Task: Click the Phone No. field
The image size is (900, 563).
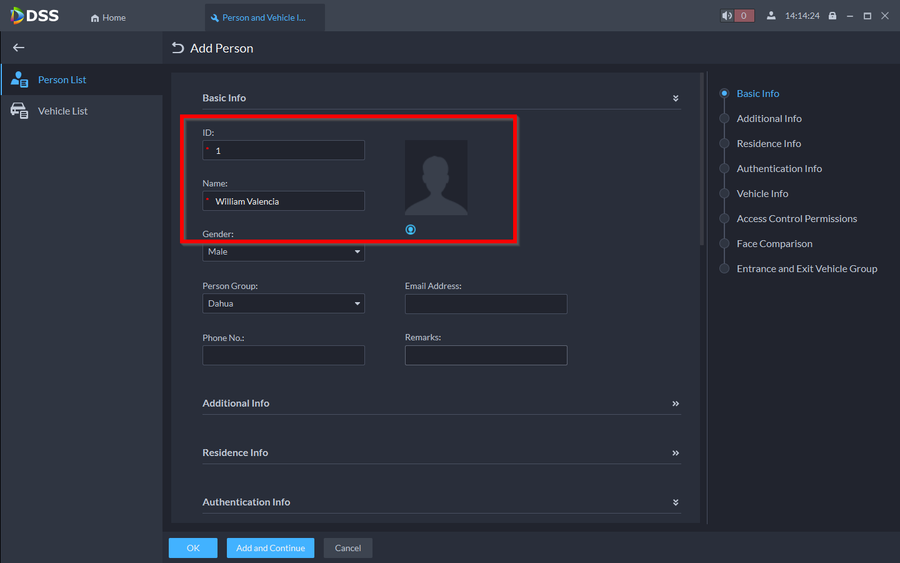Action: pos(284,355)
